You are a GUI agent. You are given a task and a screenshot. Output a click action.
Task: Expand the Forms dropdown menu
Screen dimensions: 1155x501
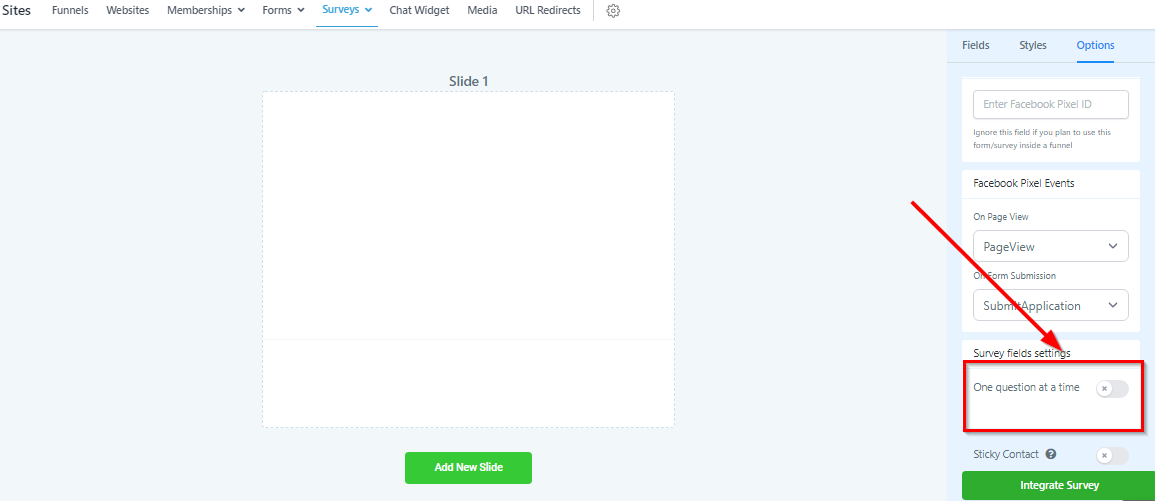(283, 10)
